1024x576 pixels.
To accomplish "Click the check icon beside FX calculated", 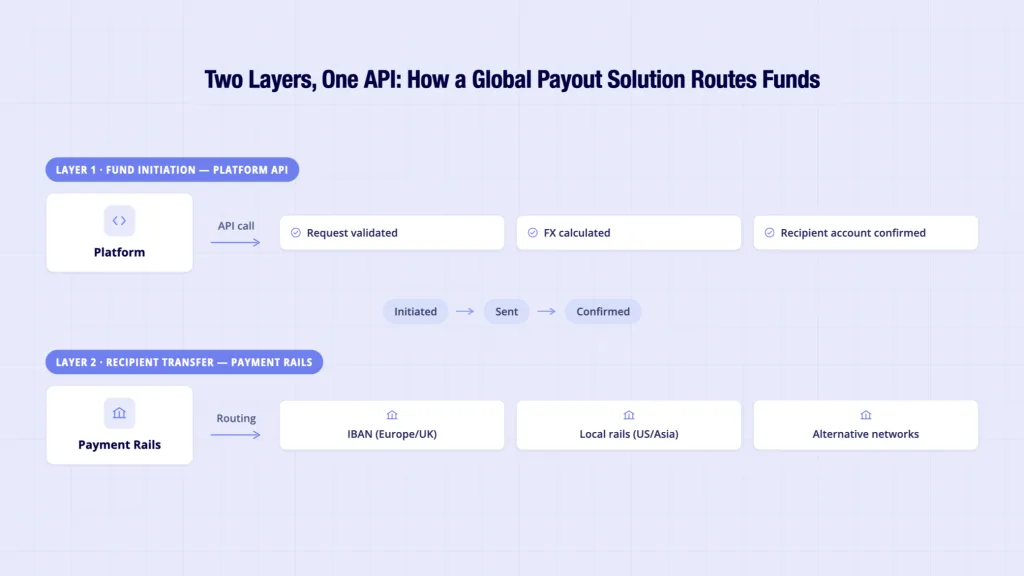I will (532, 232).
